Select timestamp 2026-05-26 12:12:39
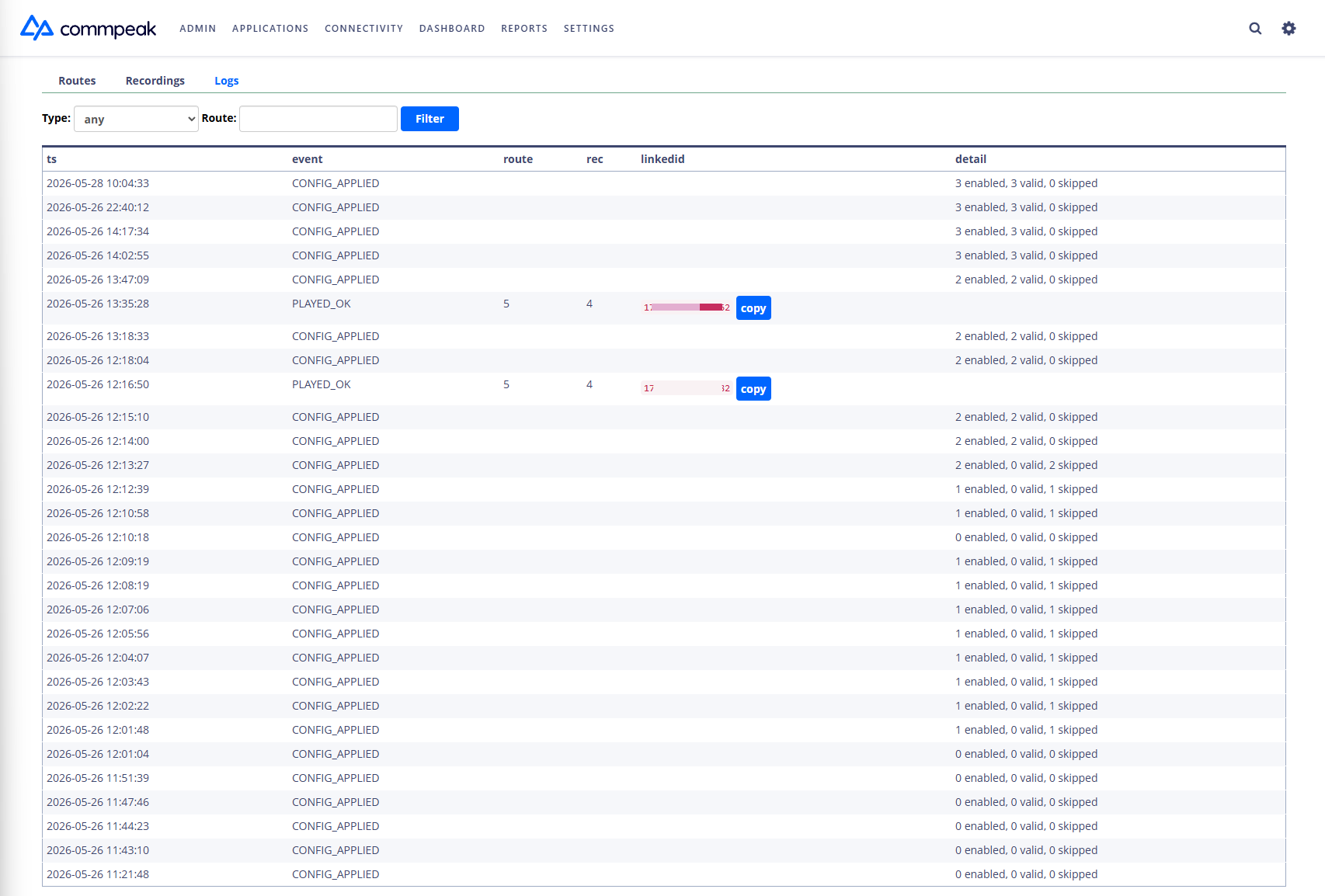Image resolution: width=1325 pixels, height=896 pixels. click(98, 489)
